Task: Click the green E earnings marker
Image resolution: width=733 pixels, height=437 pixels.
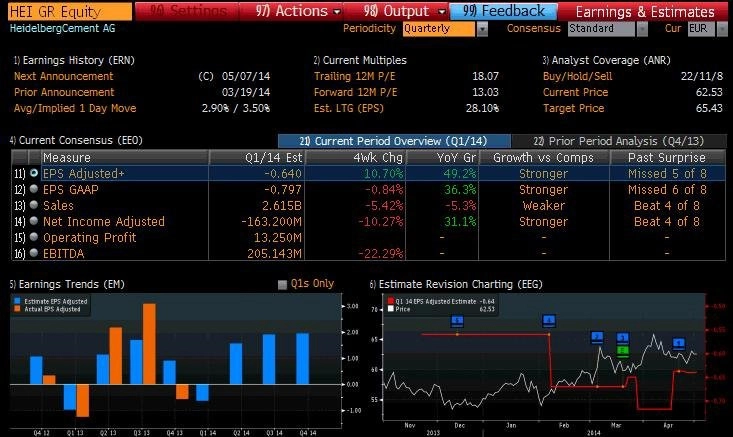Action: coord(622,351)
